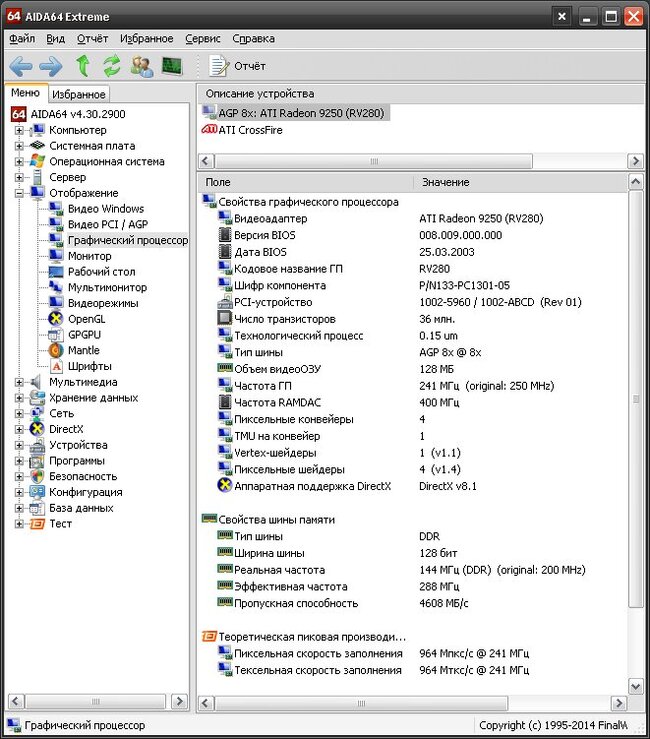
Task: Click the details pane vertical scrollbar
Action: (x=636, y=400)
